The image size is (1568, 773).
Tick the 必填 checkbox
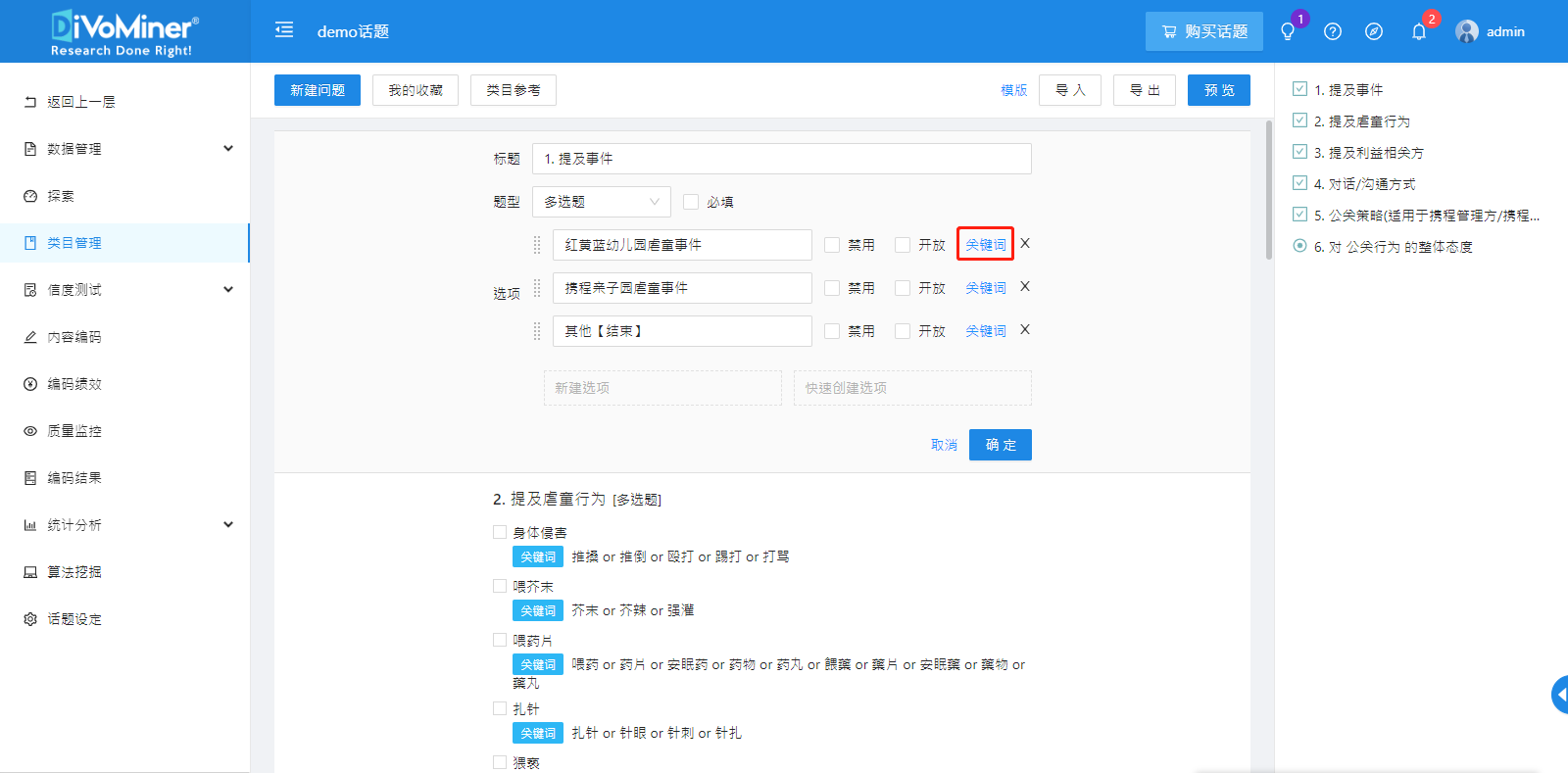pyautogui.click(x=691, y=202)
